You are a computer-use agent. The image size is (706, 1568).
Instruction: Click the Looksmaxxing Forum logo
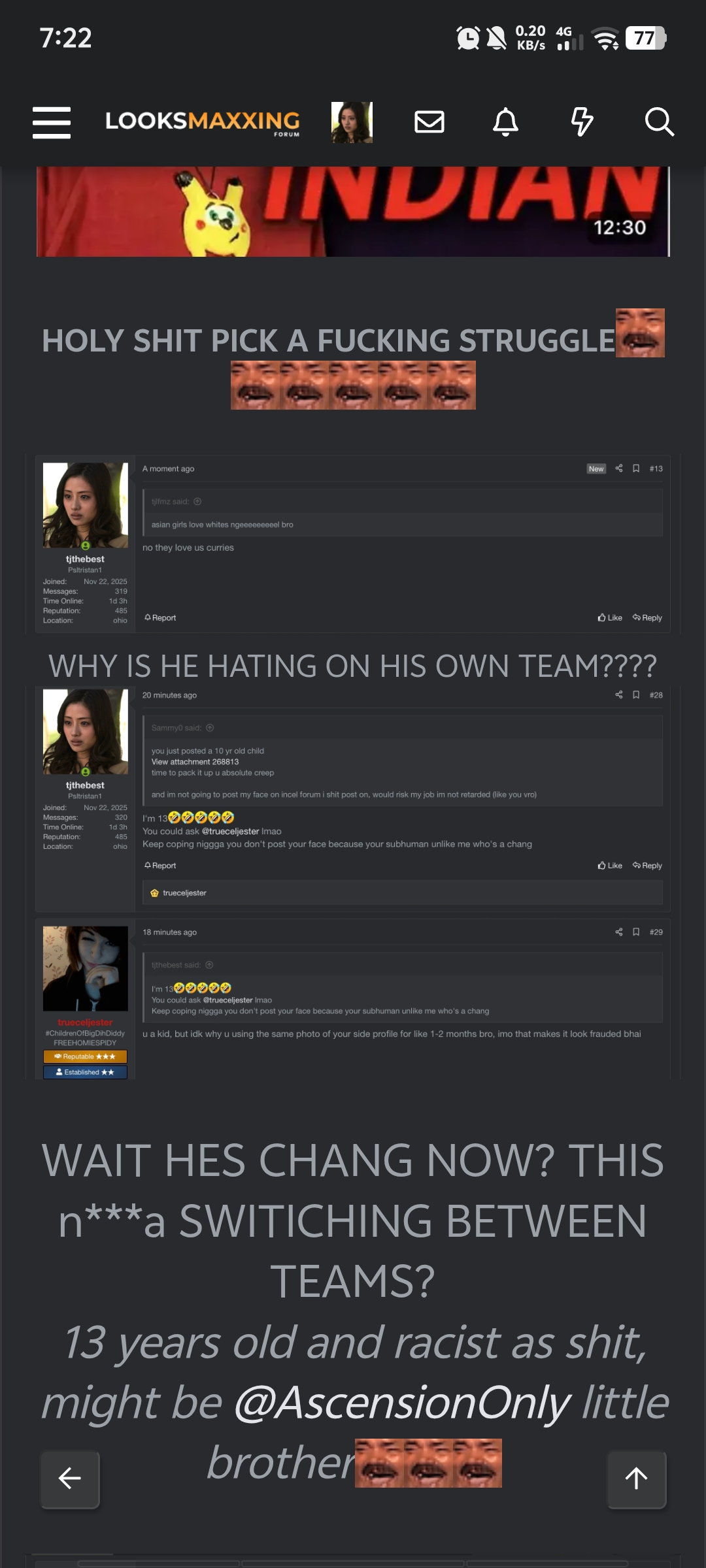[x=203, y=122]
